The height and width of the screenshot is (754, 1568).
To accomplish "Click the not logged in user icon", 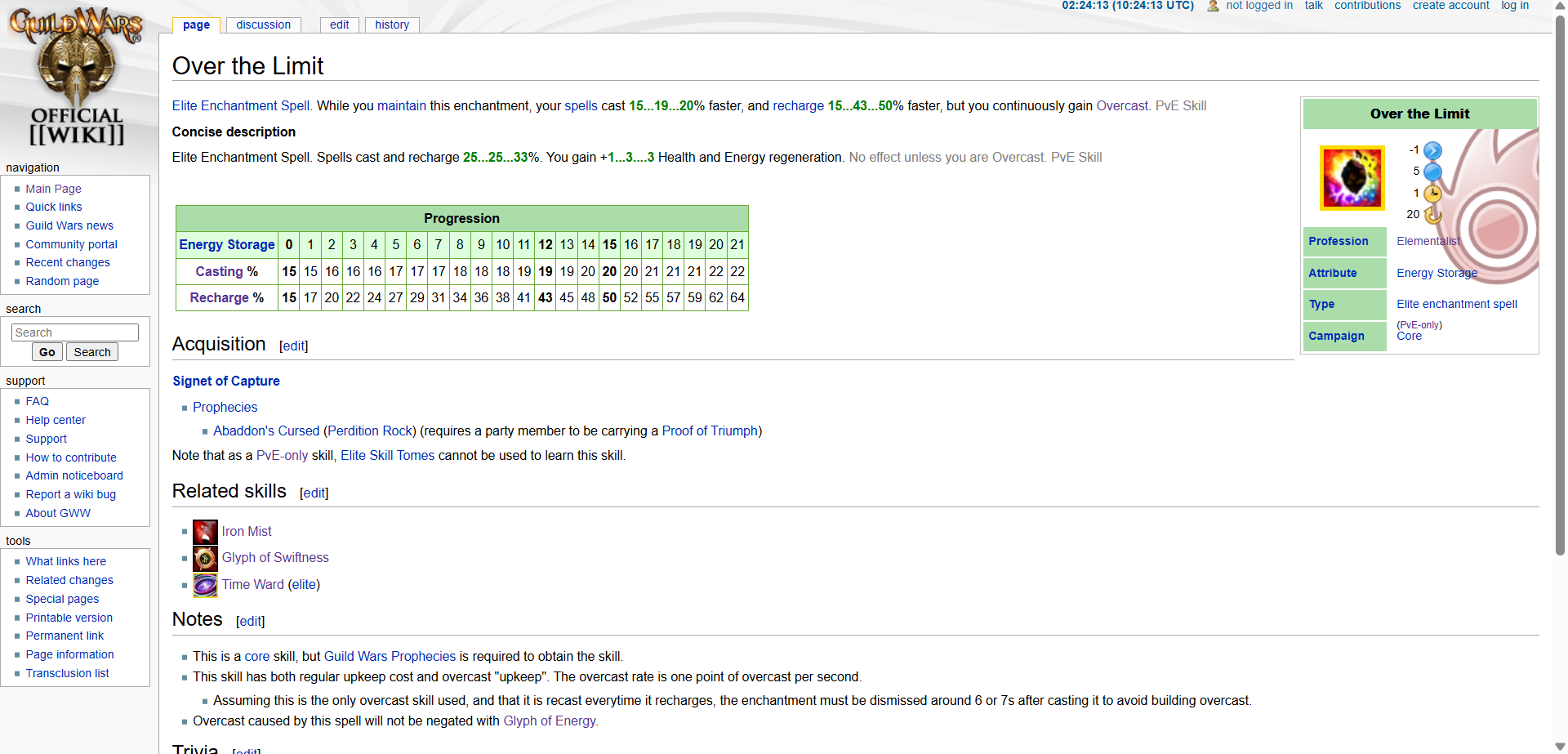I will click(1213, 6).
